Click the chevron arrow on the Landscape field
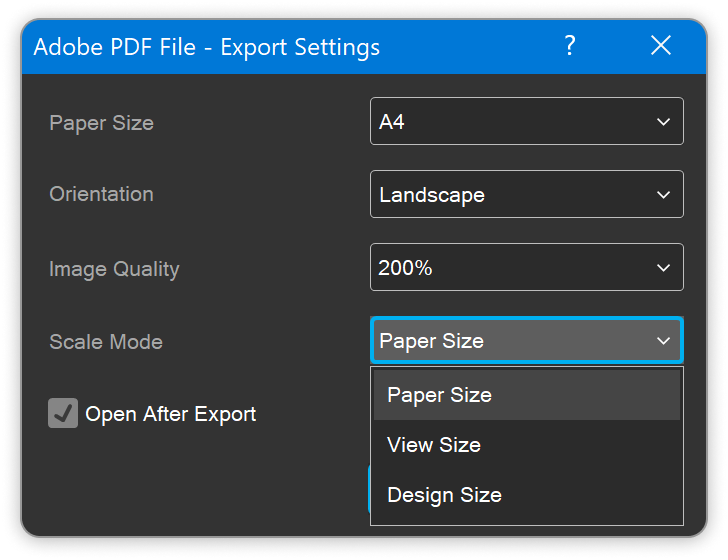The height and width of the screenshot is (560, 728). [x=663, y=195]
